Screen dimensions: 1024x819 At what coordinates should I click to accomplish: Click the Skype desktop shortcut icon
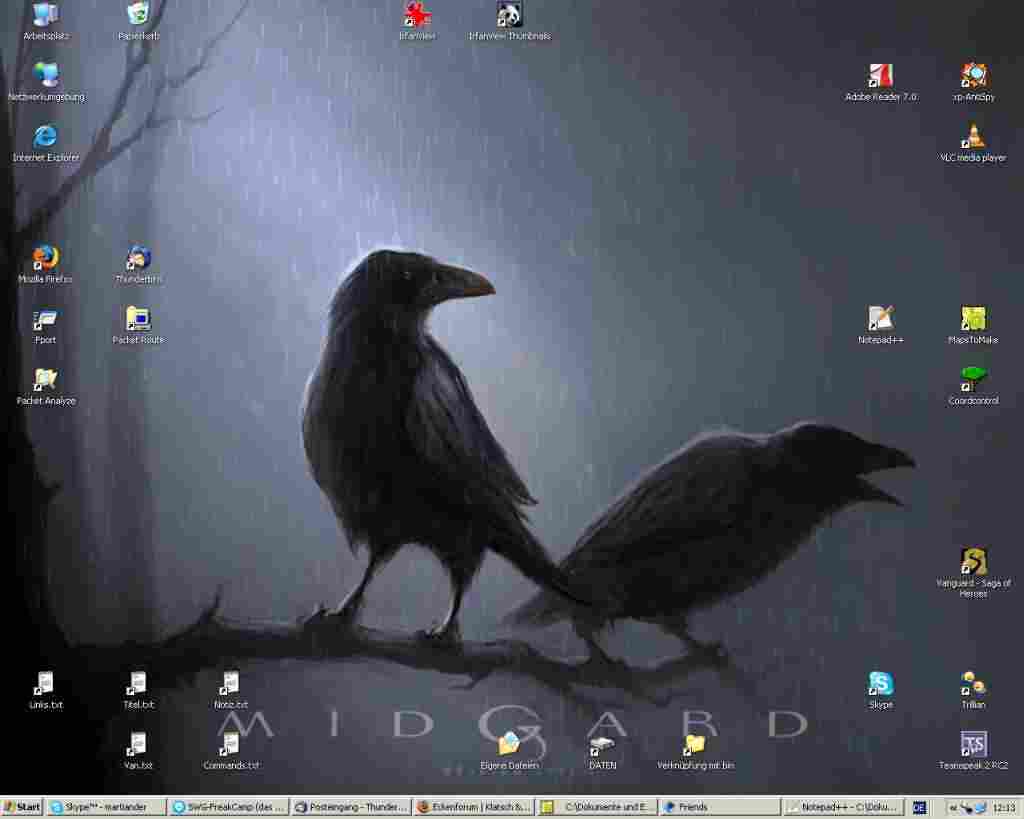(880, 684)
